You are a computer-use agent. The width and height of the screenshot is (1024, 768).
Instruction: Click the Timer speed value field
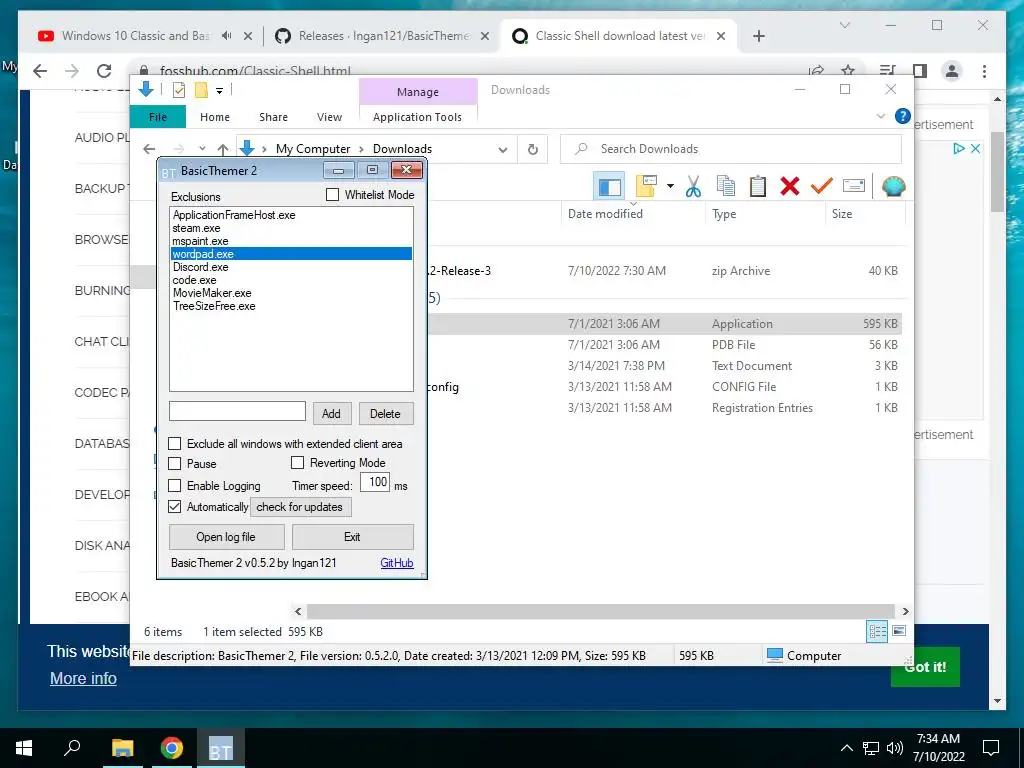376,483
